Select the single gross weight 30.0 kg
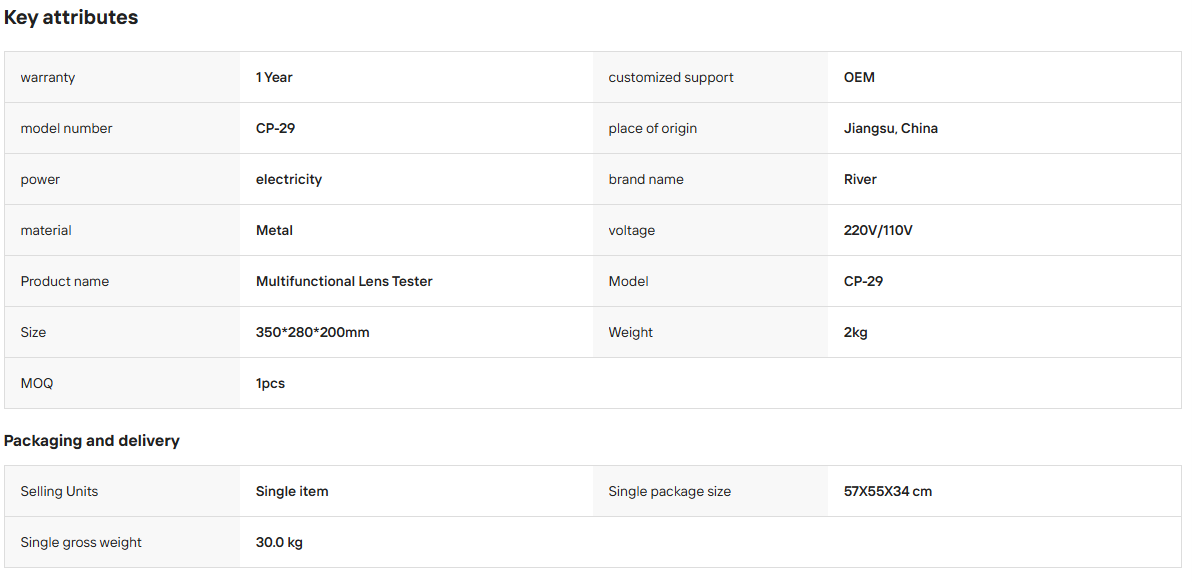The image size is (1192, 582). 279,542
